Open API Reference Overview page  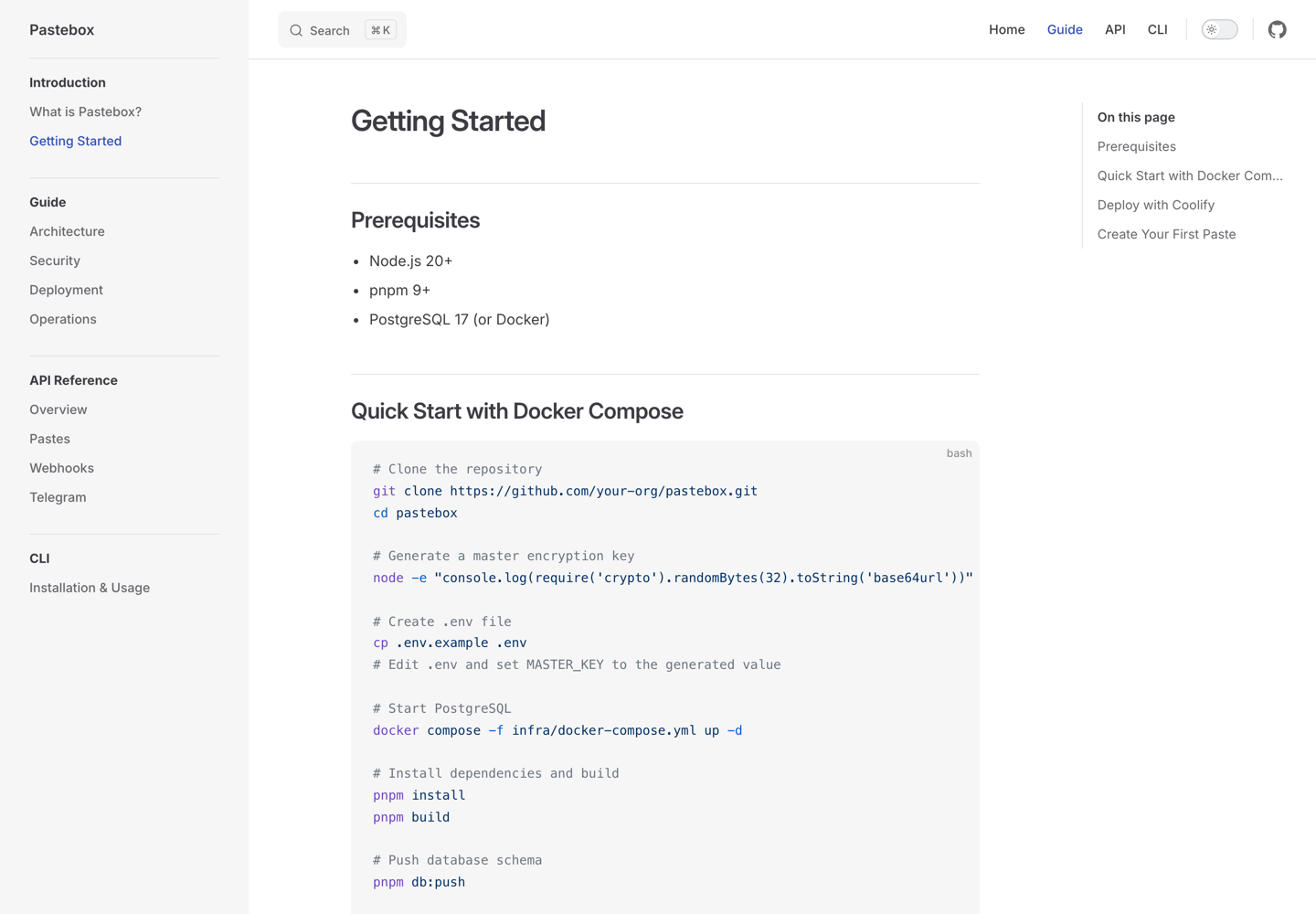click(x=58, y=409)
